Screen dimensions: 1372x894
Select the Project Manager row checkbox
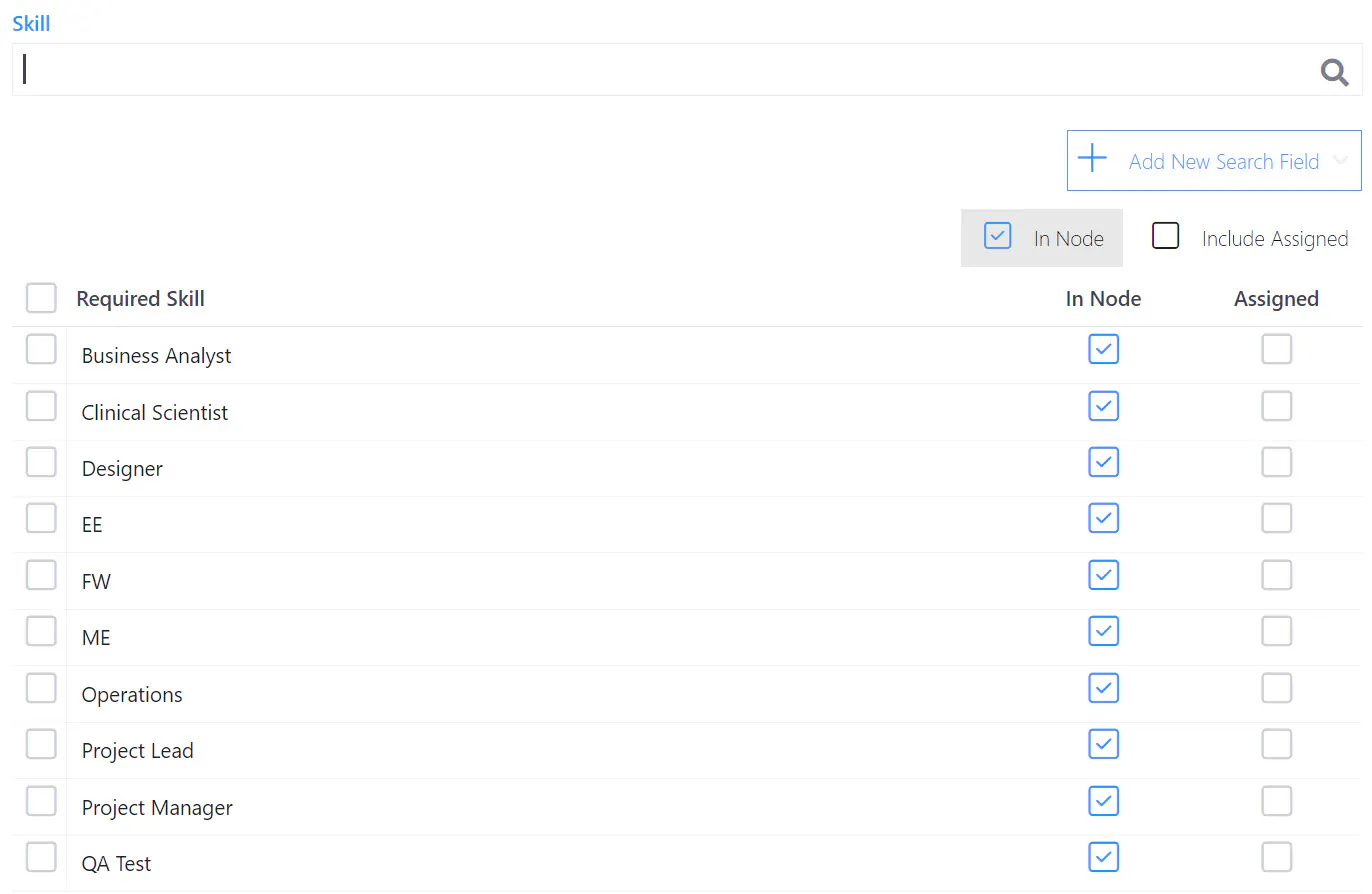(41, 801)
